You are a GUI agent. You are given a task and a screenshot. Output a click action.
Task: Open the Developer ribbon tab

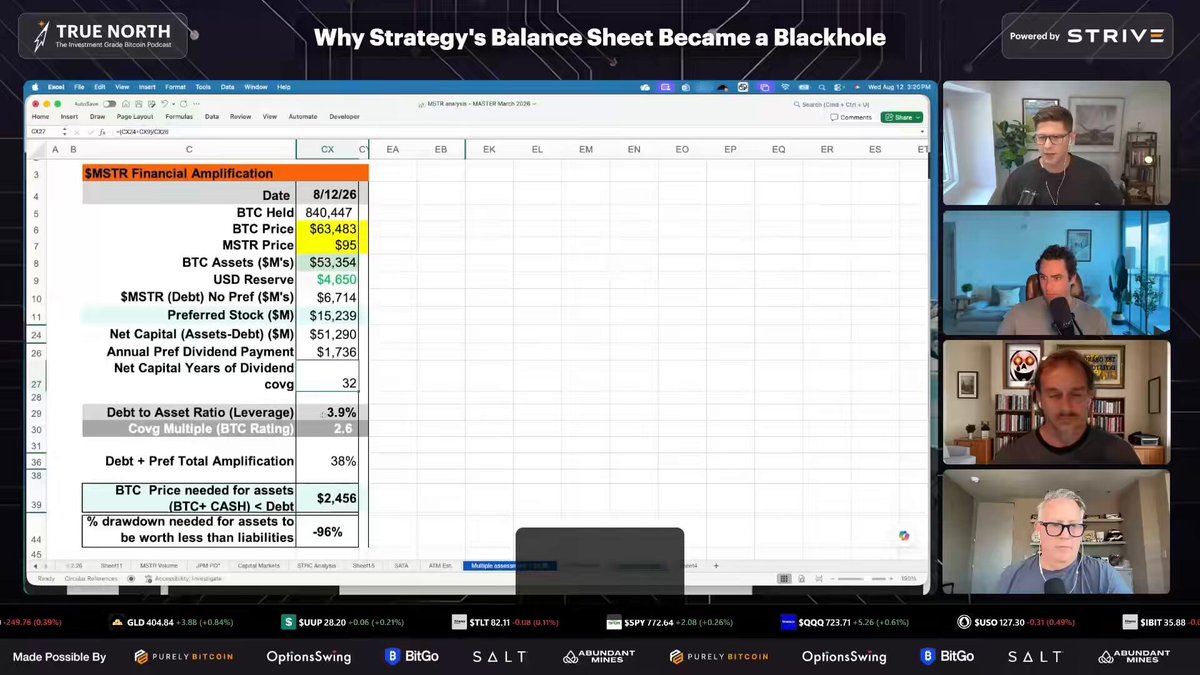344,116
